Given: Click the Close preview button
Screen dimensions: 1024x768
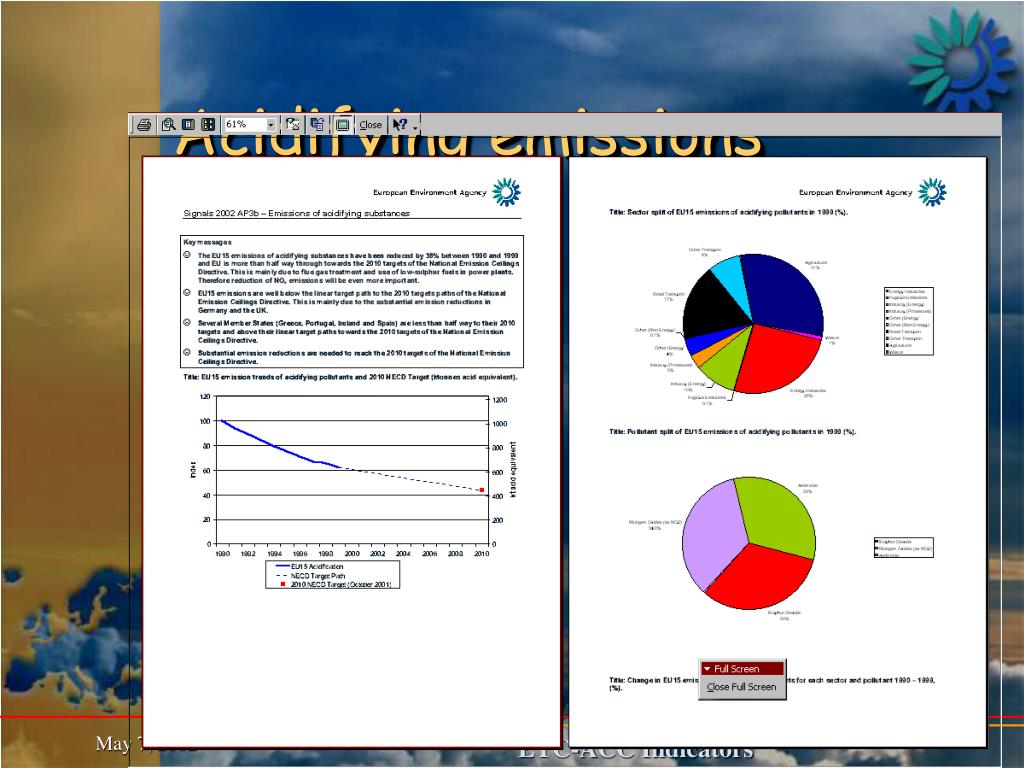Looking at the screenshot, I should [370, 124].
